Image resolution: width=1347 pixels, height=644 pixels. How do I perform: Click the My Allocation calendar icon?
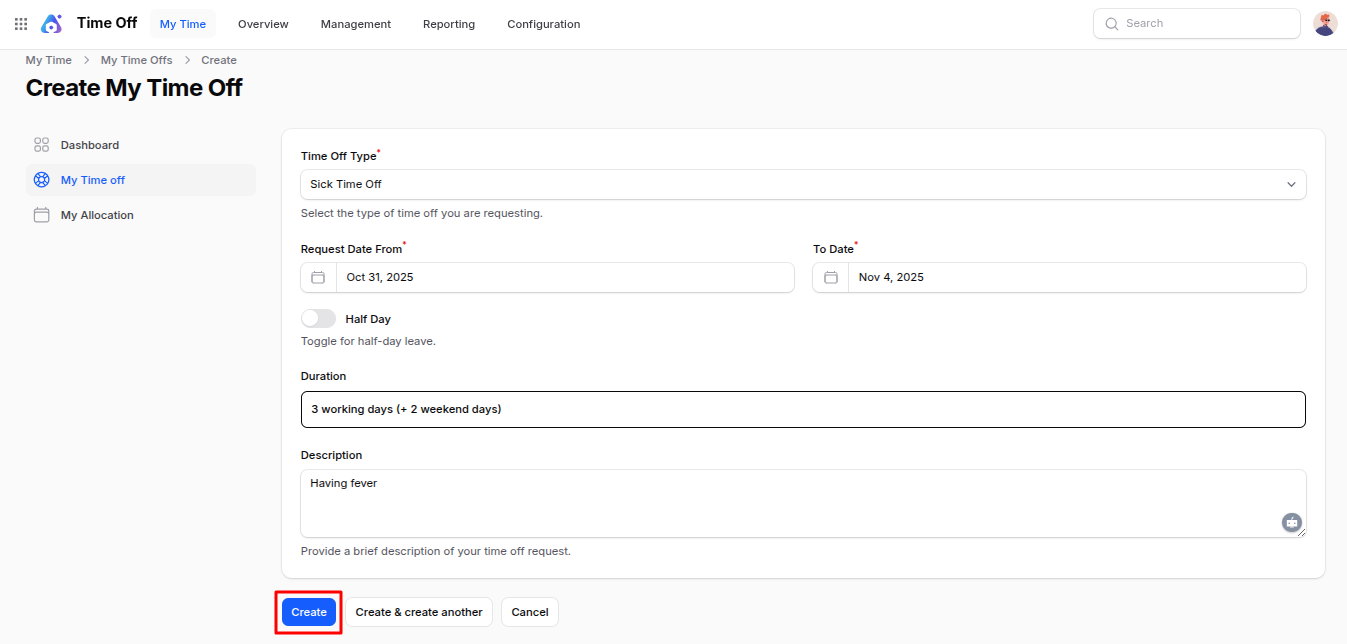click(x=41, y=215)
